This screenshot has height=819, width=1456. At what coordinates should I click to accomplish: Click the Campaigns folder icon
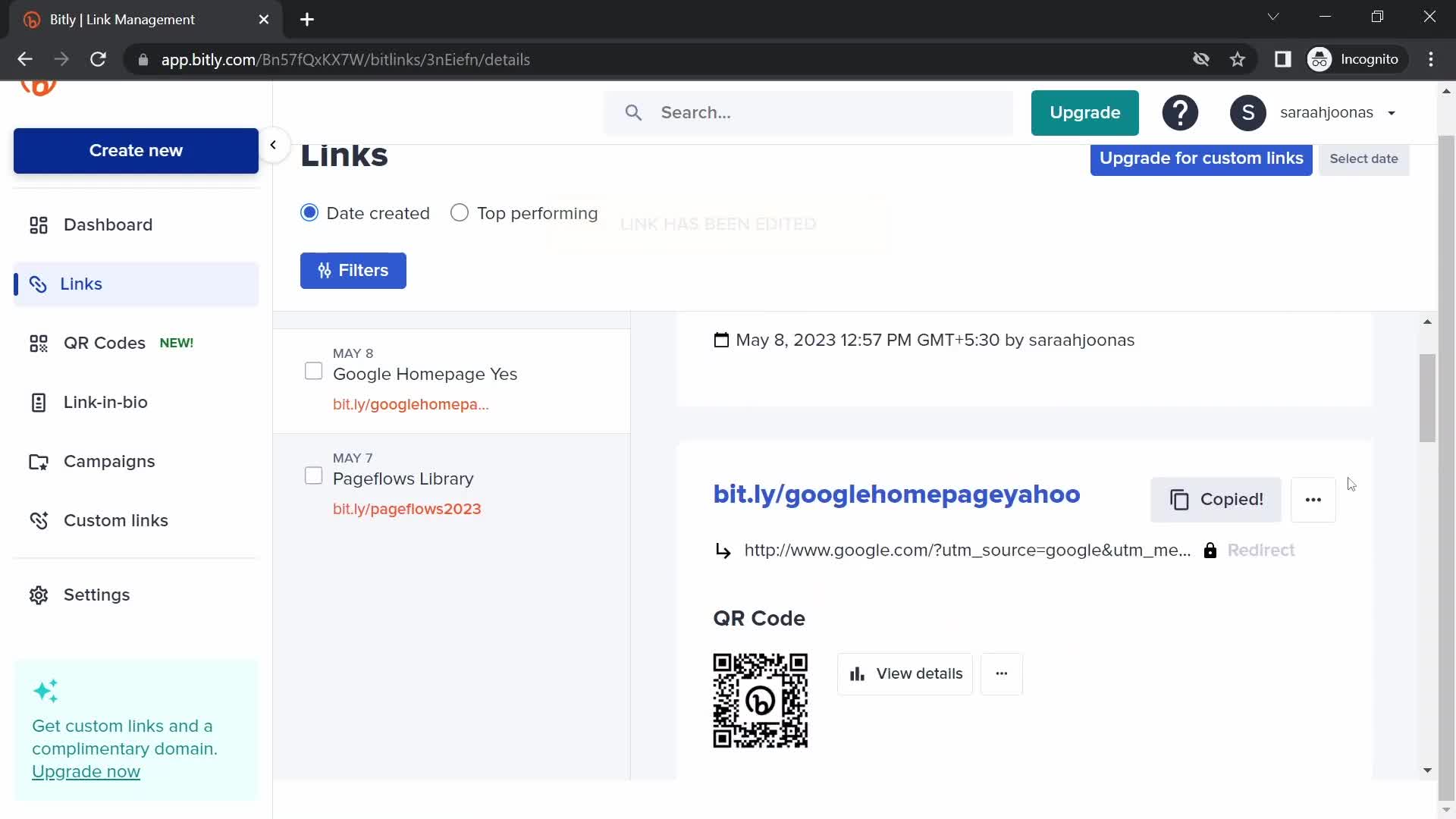39,462
